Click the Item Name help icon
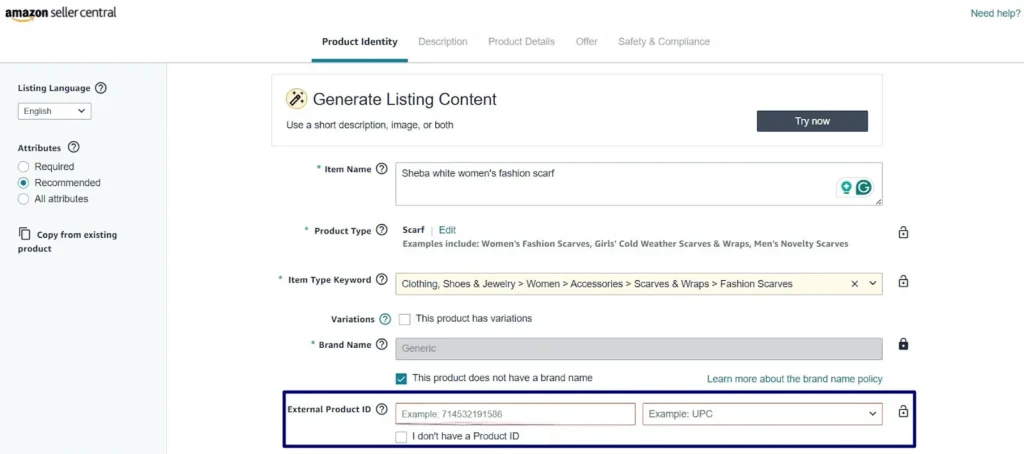The image size is (1024, 454). click(x=382, y=169)
